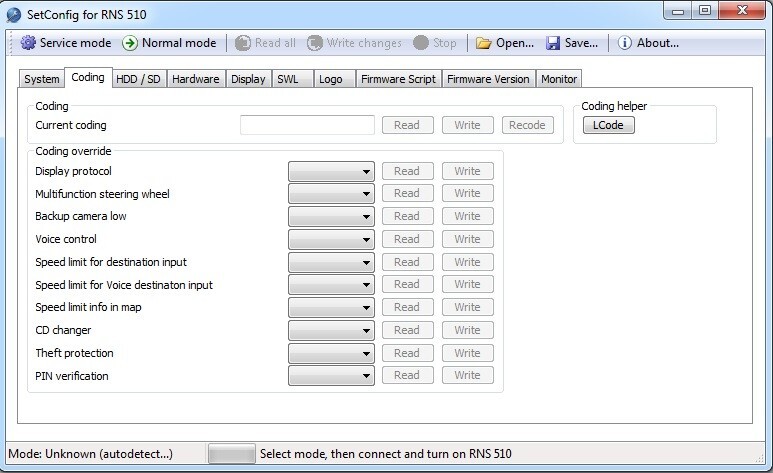Screen dimensions: 773x473
Task: Click 'Select mode, then connect' status message
Action: (386, 454)
